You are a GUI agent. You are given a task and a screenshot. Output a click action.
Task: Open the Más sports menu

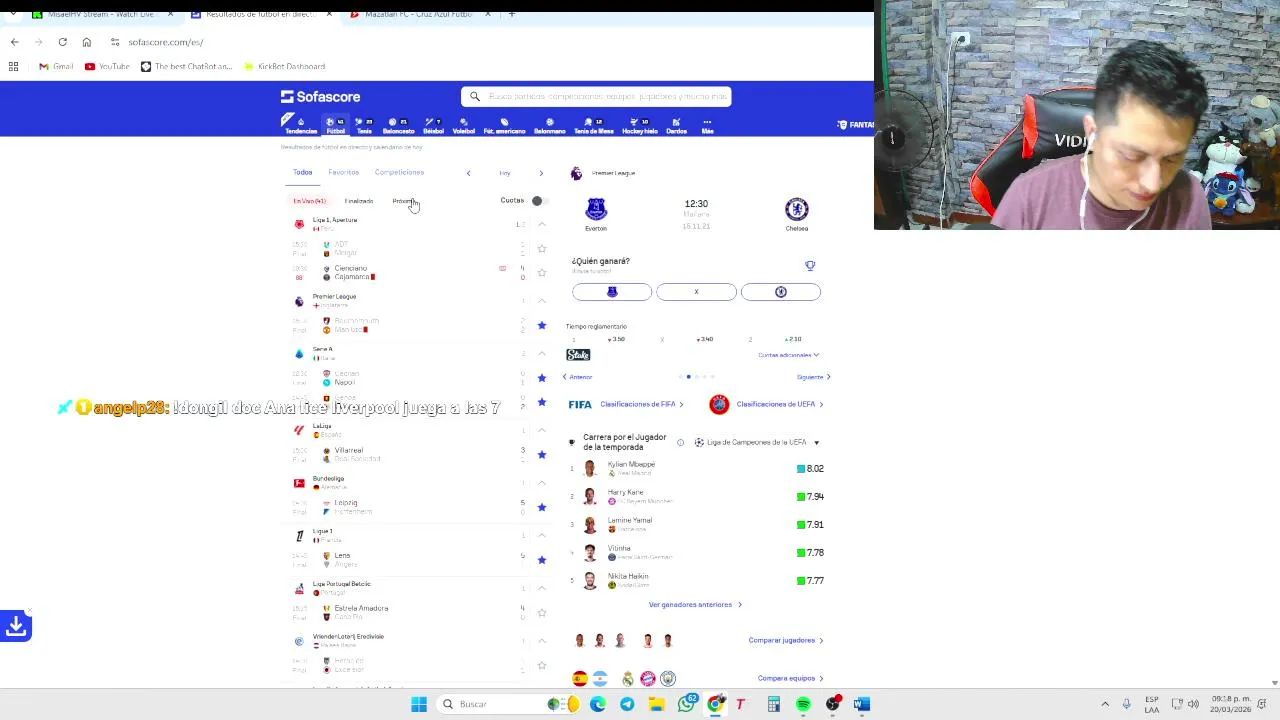pos(707,126)
